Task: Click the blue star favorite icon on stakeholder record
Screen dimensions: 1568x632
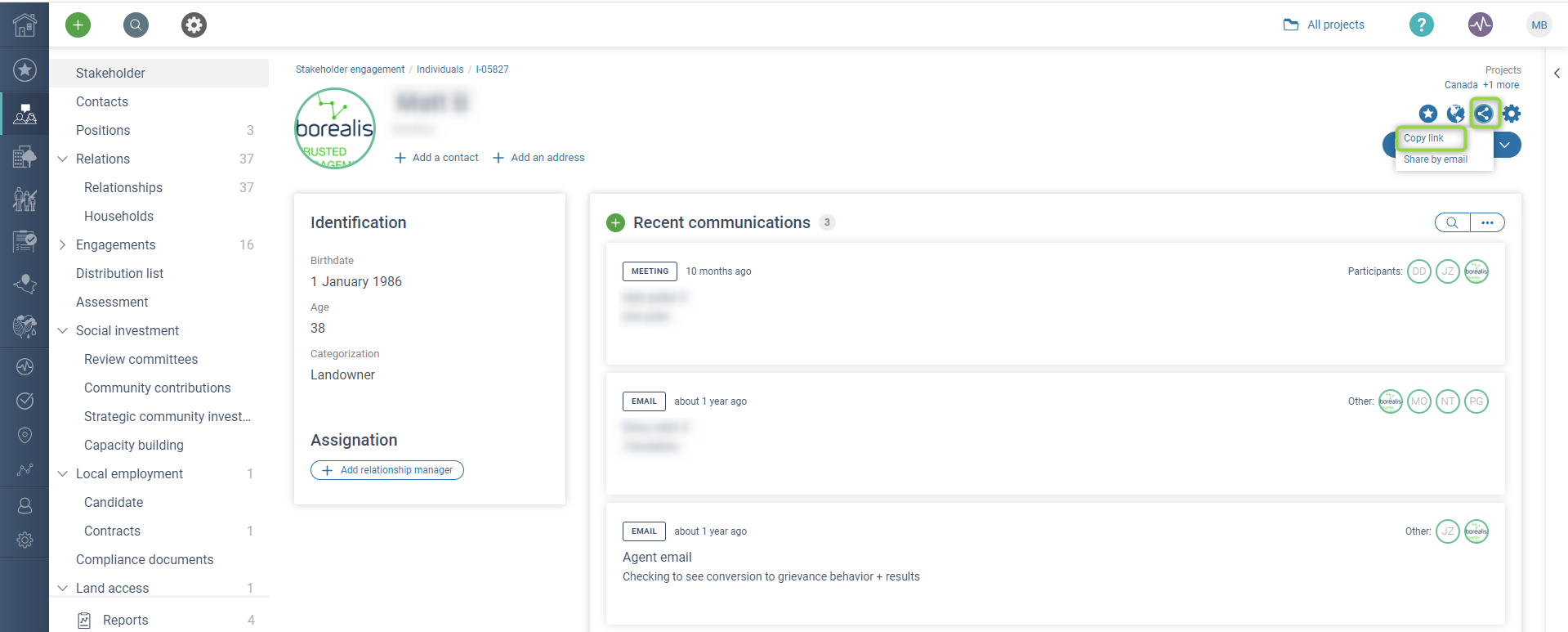Action: point(1427,114)
